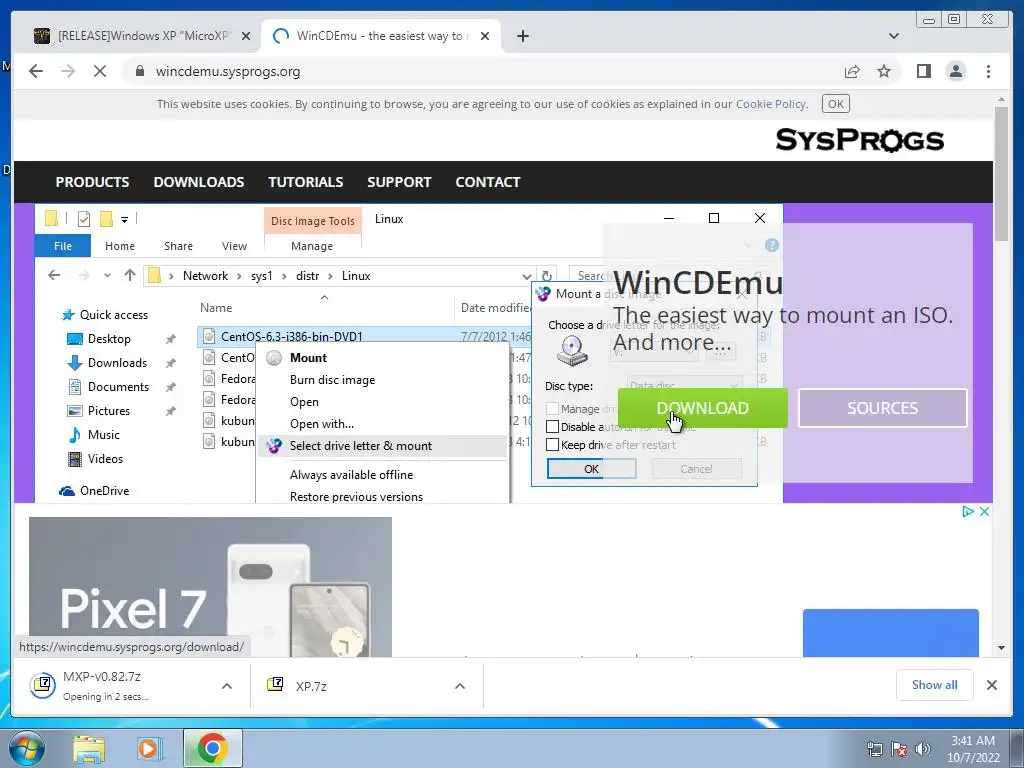Open the Chrome three-dot menu

988,71
